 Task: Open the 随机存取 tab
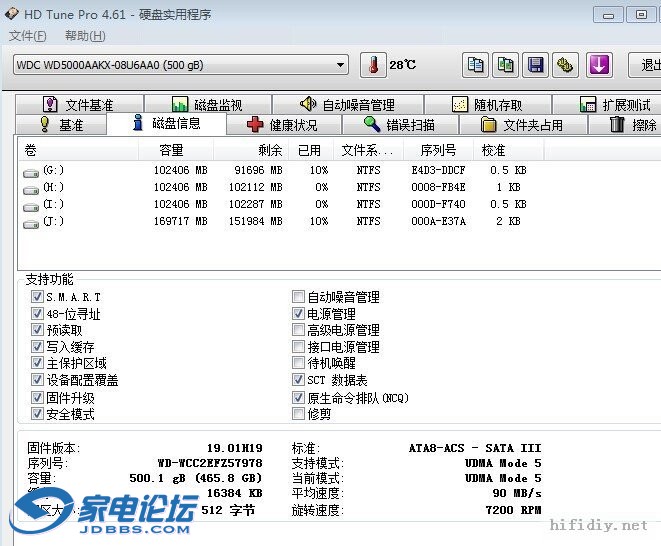[488, 104]
